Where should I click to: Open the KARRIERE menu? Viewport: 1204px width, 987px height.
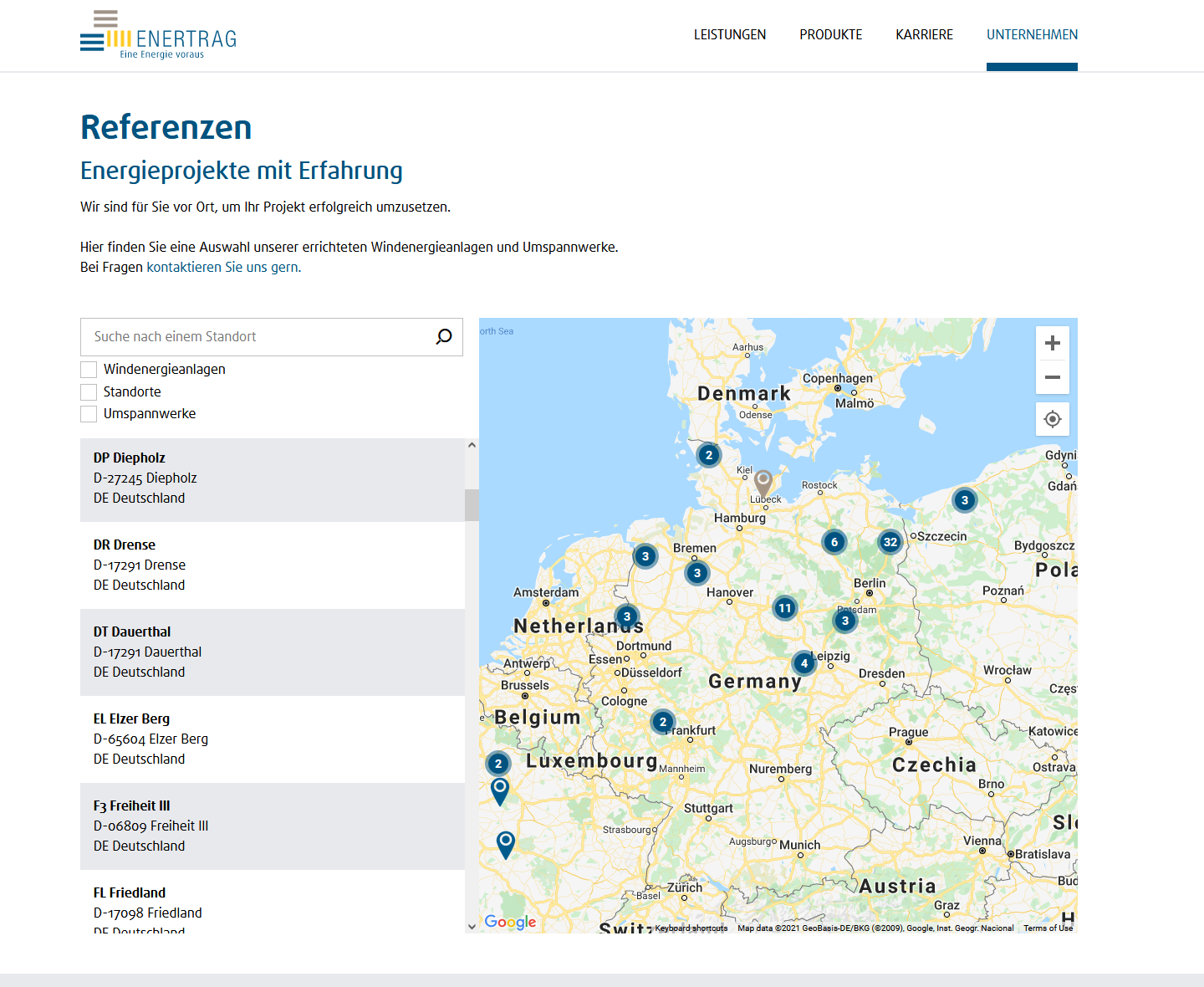(x=925, y=34)
